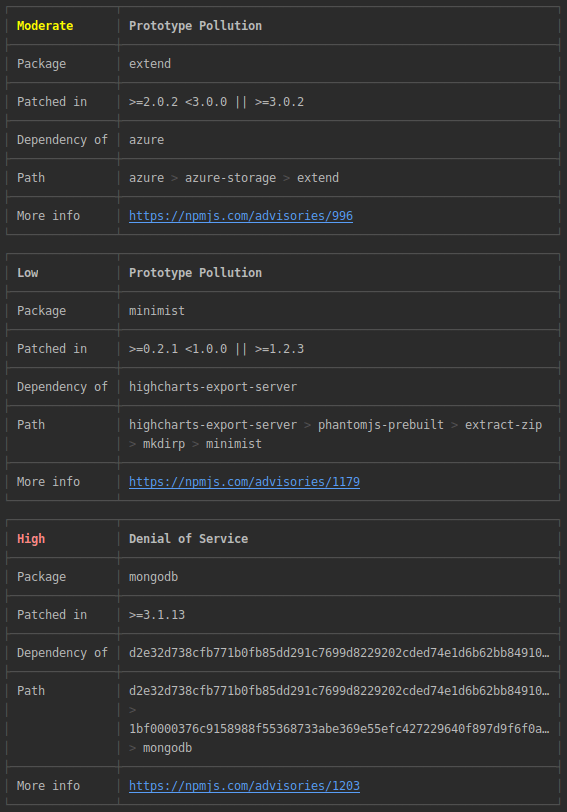Click 'azure' in the Dependency of row
This screenshot has height=812, width=567.
[x=147, y=140]
